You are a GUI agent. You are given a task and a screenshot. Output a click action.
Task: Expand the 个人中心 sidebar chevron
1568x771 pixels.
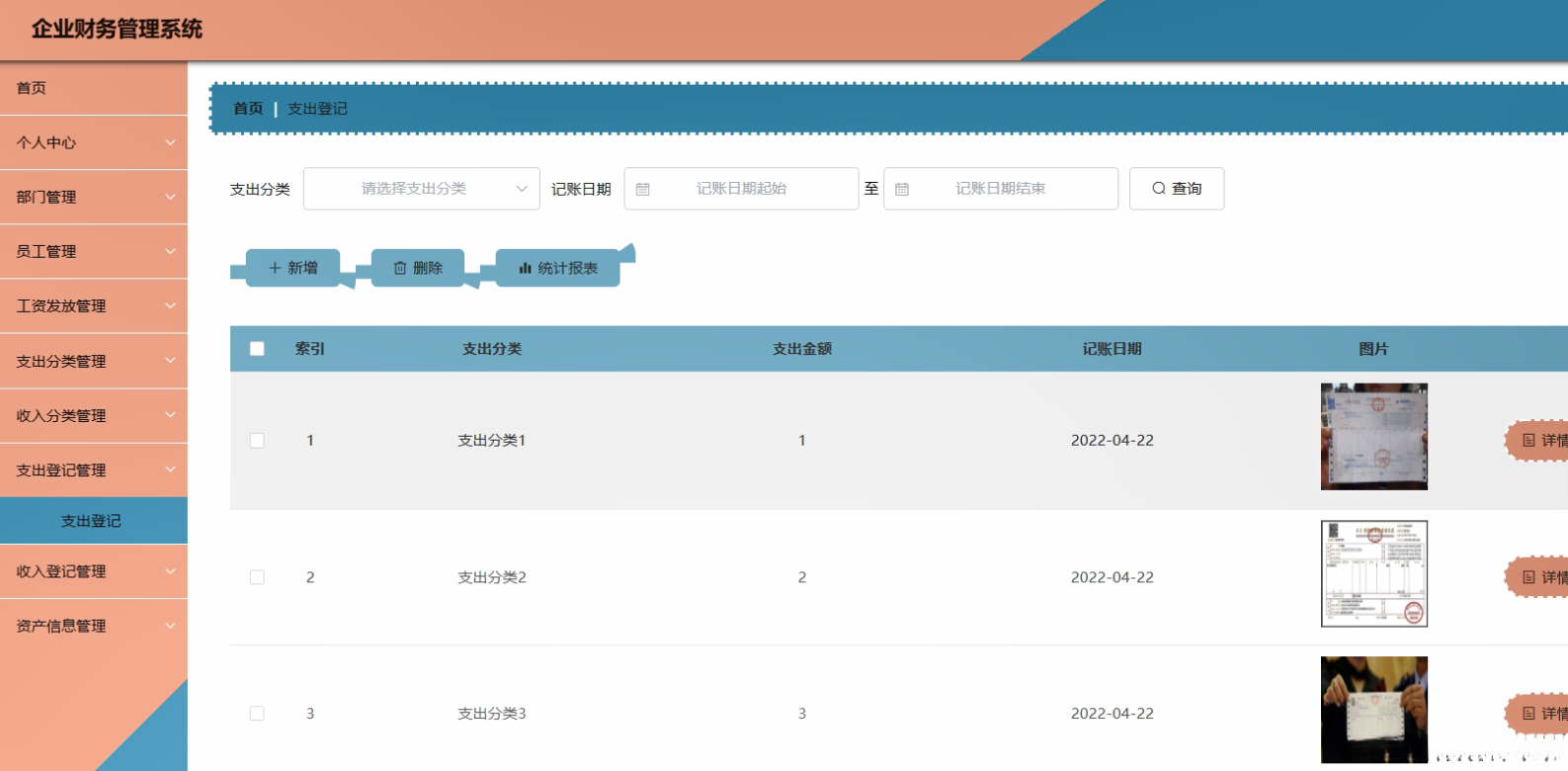pos(170,142)
